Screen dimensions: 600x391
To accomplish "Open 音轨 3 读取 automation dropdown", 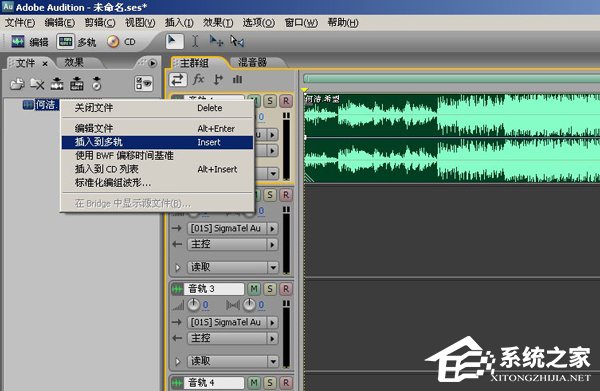I will click(273, 361).
